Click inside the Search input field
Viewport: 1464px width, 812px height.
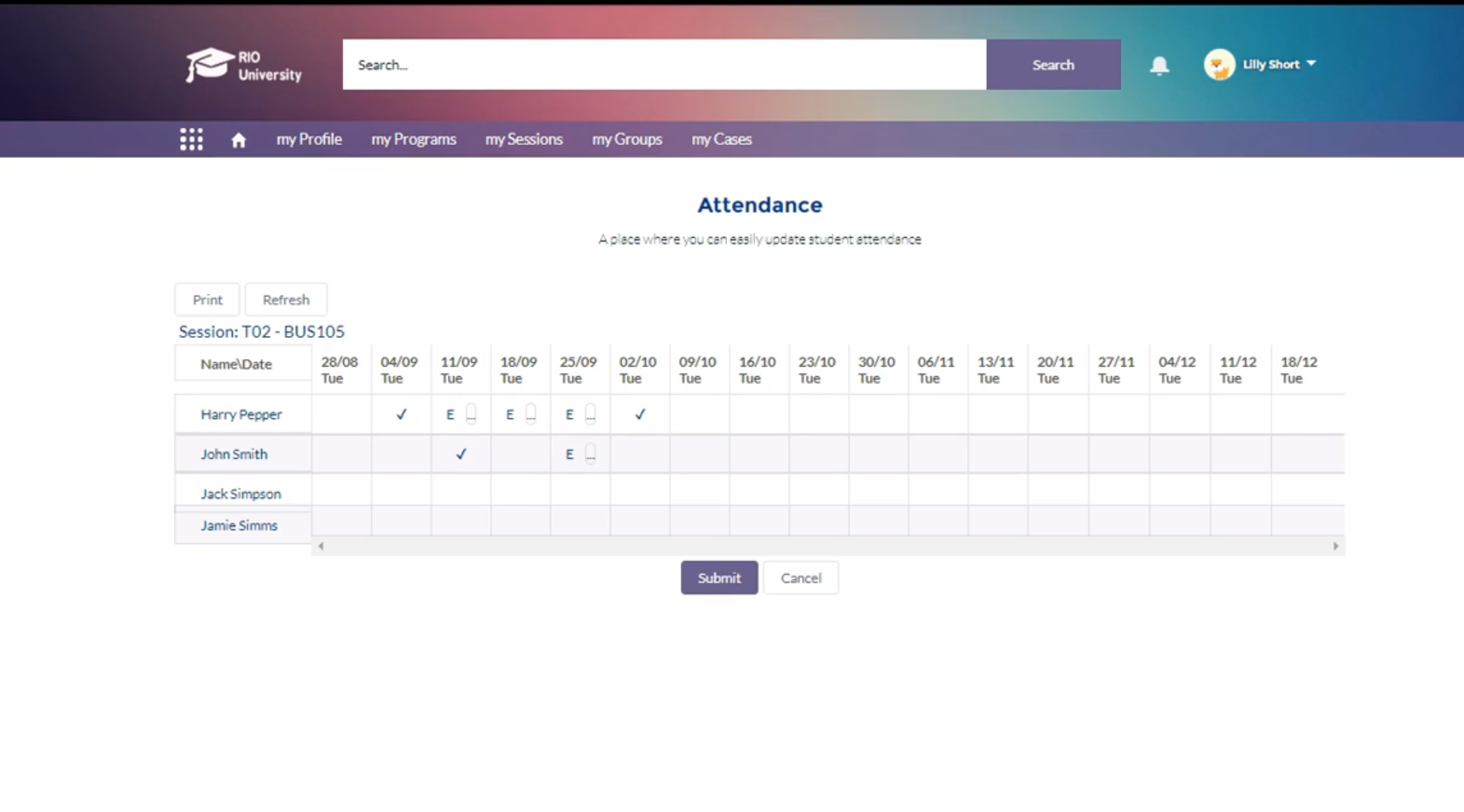tap(664, 64)
